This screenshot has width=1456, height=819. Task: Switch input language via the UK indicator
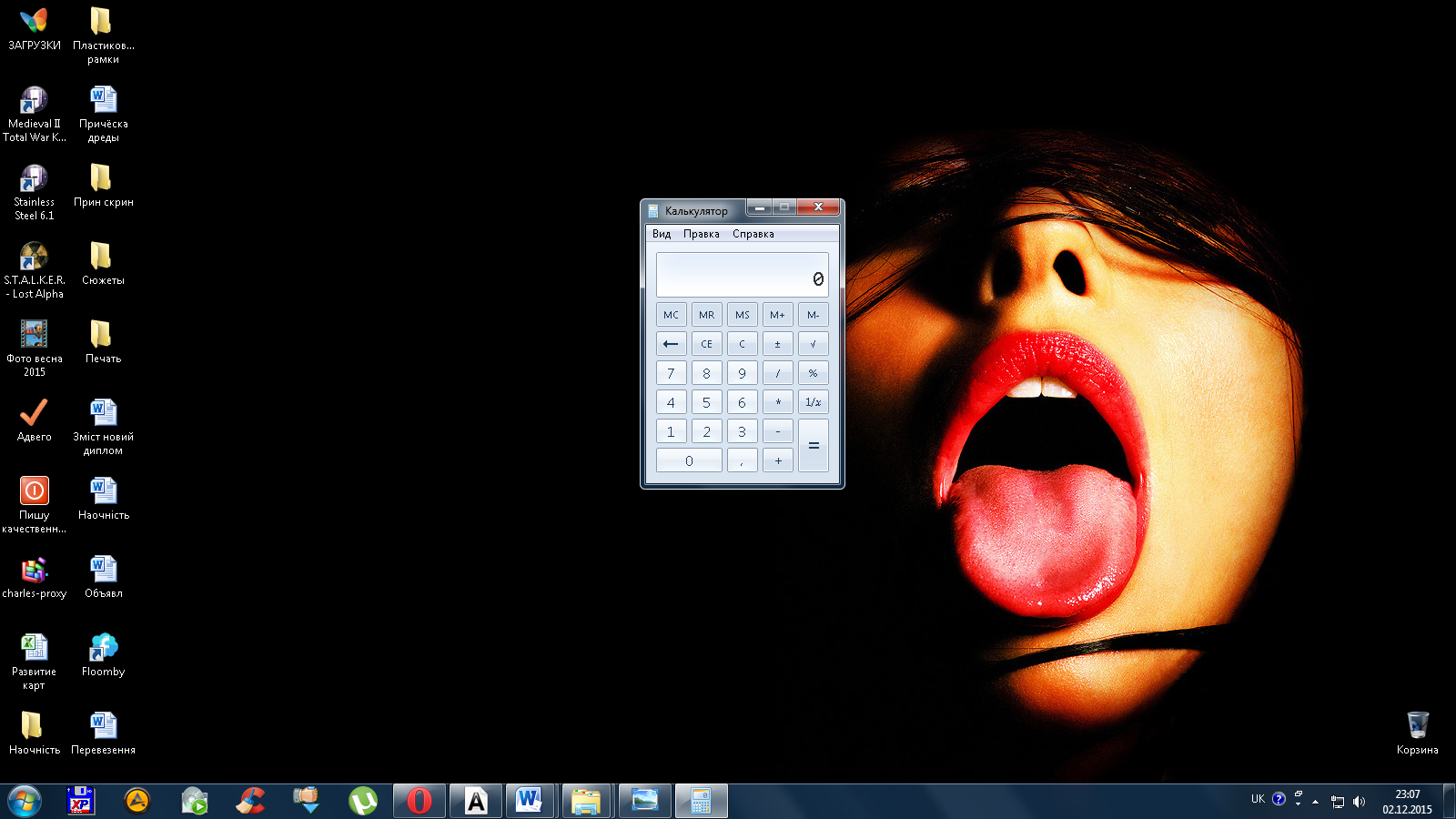1258,799
